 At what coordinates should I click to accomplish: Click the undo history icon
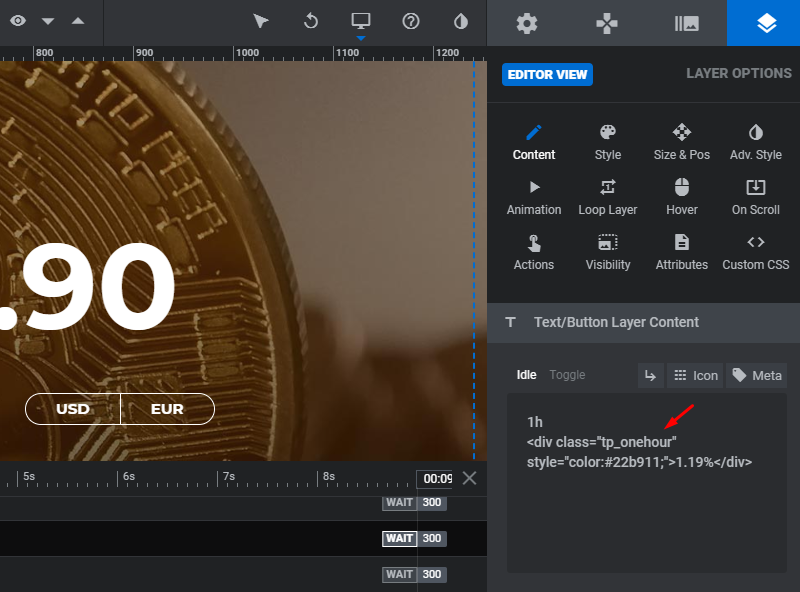311,21
